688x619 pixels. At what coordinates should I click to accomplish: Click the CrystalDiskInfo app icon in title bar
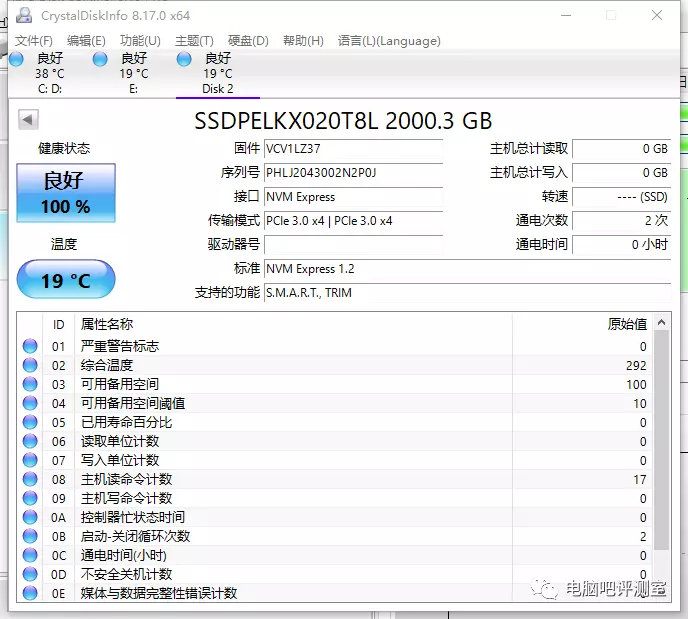coord(24,15)
